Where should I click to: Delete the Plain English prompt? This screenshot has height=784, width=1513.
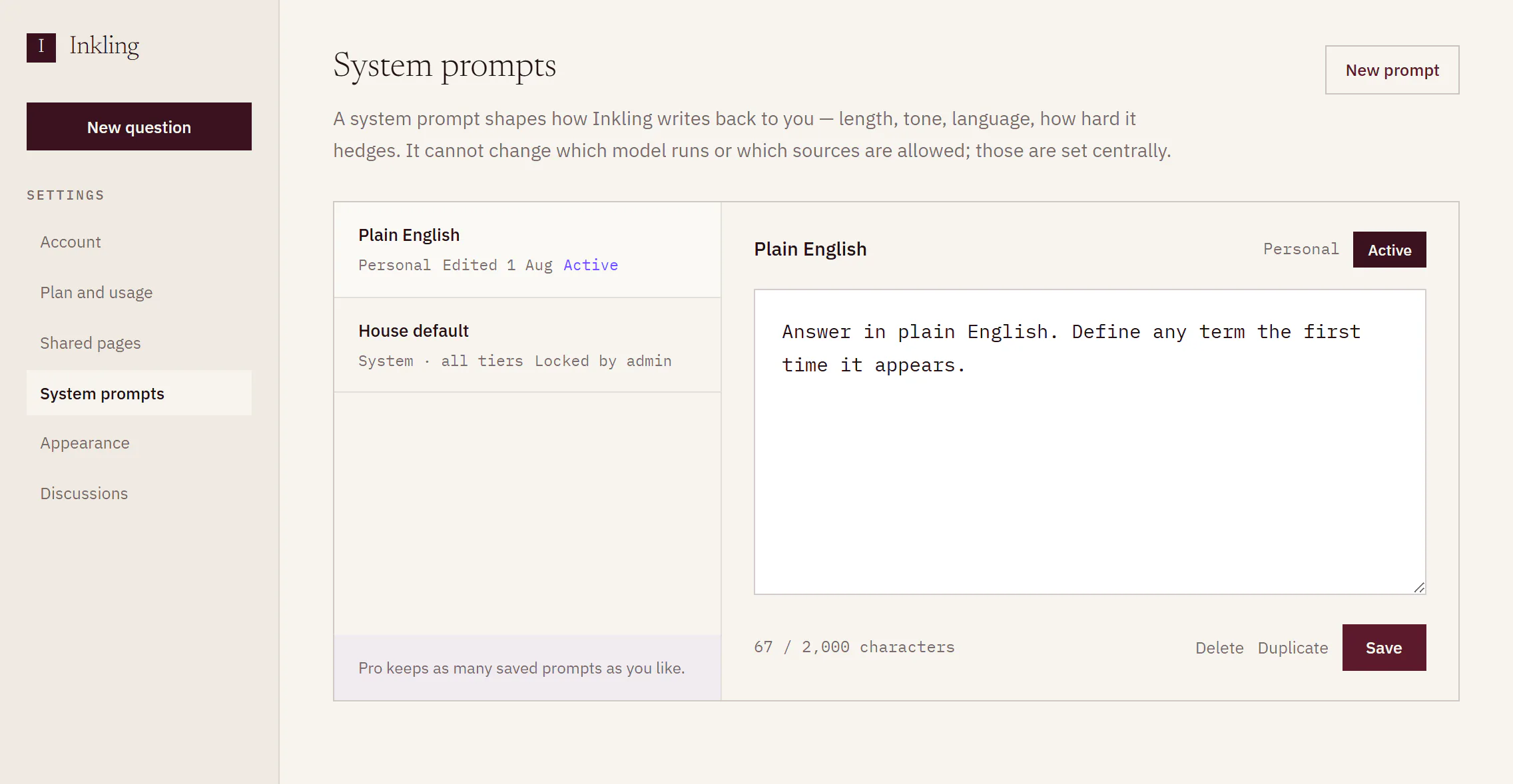point(1219,648)
